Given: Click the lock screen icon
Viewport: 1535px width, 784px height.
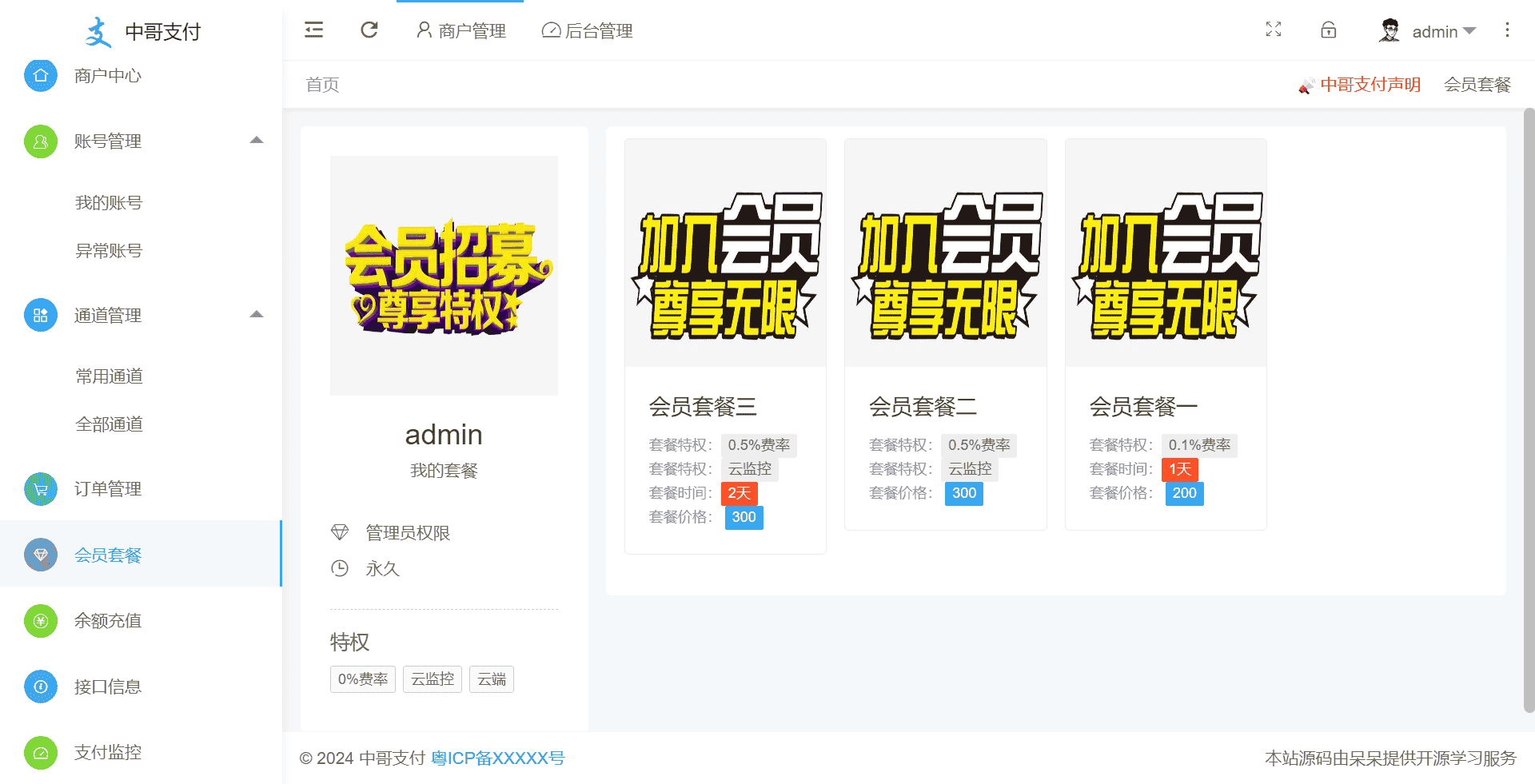Looking at the screenshot, I should coord(1328,30).
